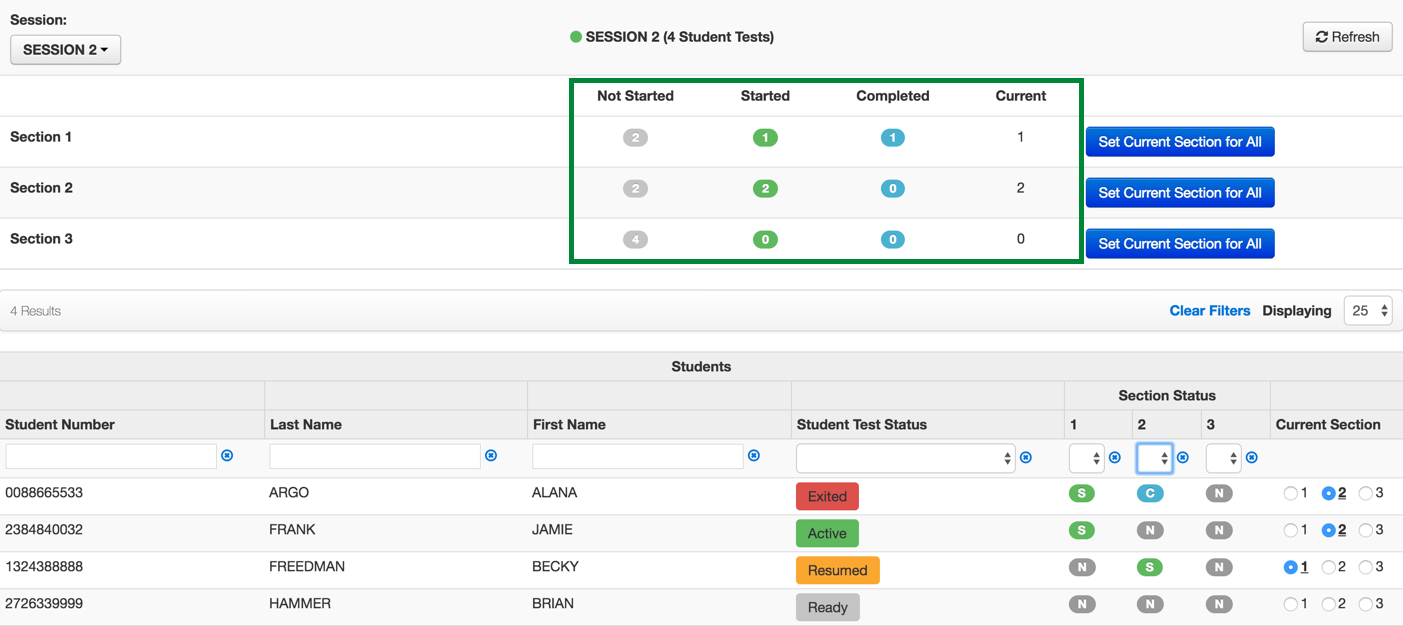
Task: Click the Student Number filter input field
Action: click(111, 457)
